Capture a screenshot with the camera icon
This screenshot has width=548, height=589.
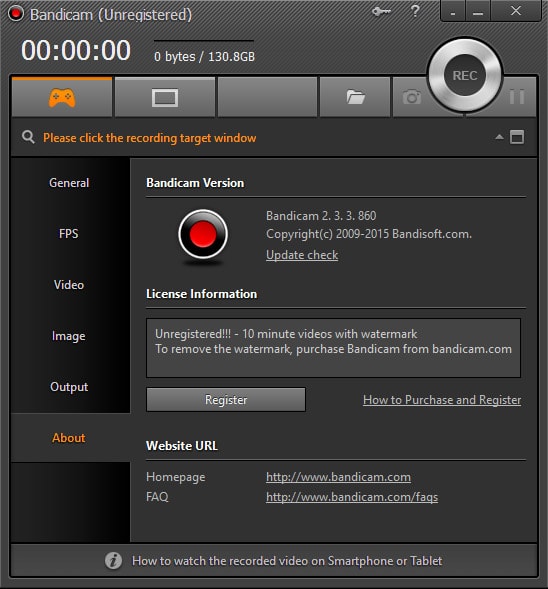coord(412,97)
